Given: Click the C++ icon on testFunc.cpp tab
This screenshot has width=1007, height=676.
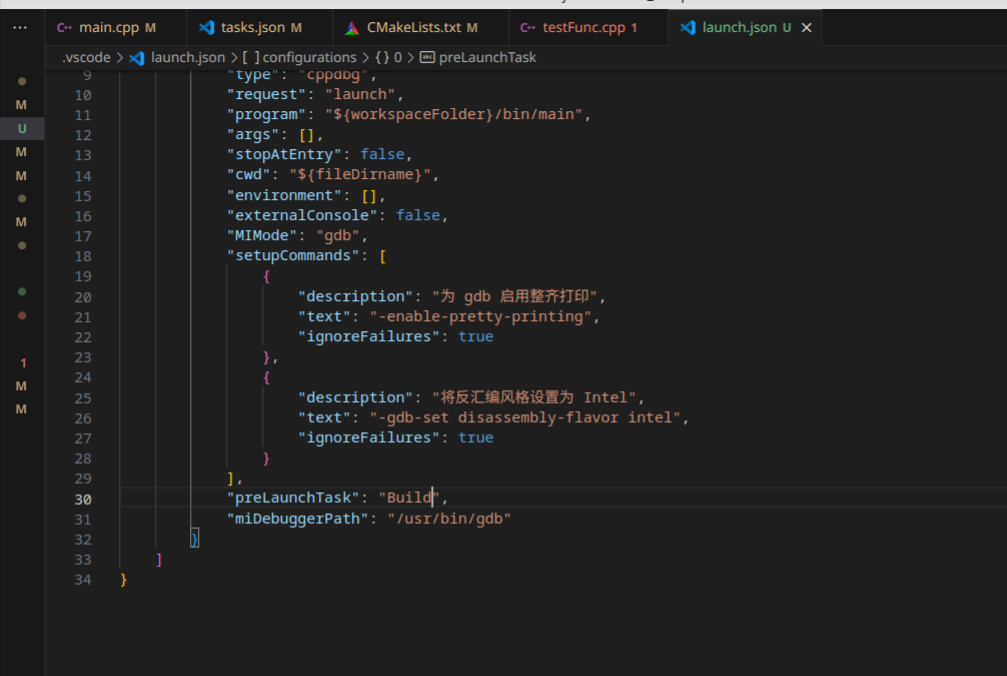Looking at the screenshot, I should [x=528, y=28].
